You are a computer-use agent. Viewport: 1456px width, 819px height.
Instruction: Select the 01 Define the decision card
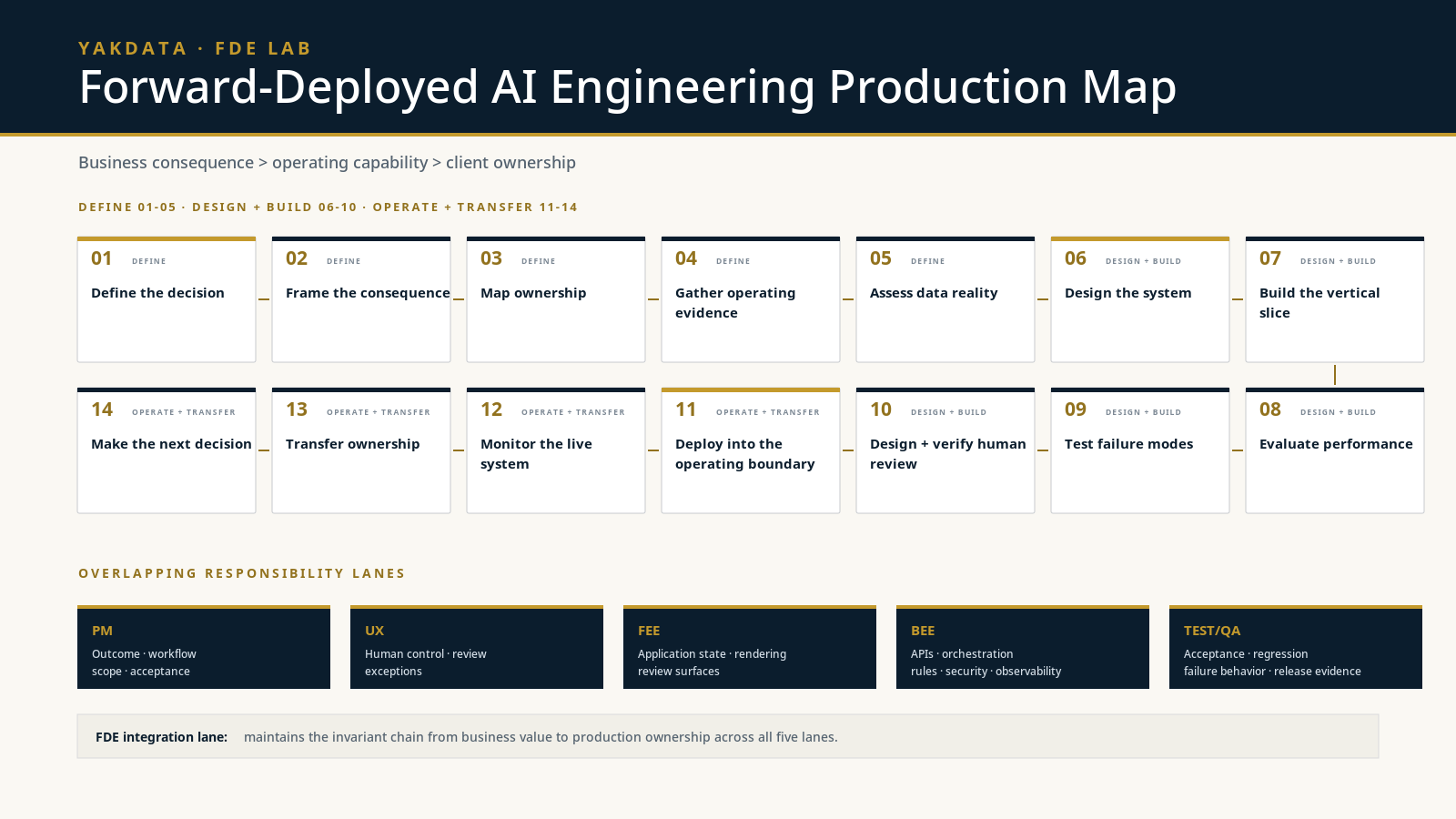pos(167,299)
